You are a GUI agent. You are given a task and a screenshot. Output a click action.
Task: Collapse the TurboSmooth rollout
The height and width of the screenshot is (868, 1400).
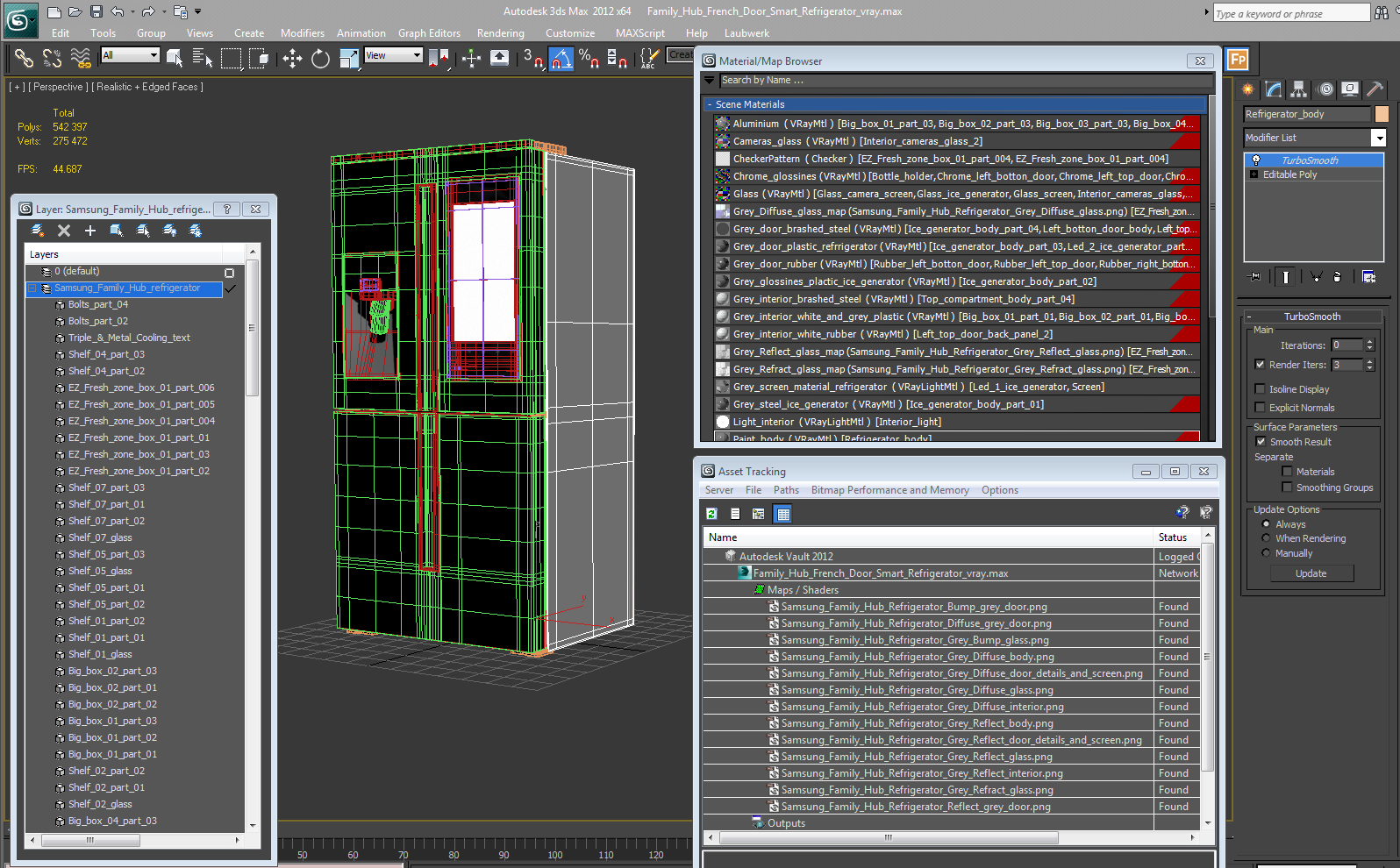(1248, 317)
